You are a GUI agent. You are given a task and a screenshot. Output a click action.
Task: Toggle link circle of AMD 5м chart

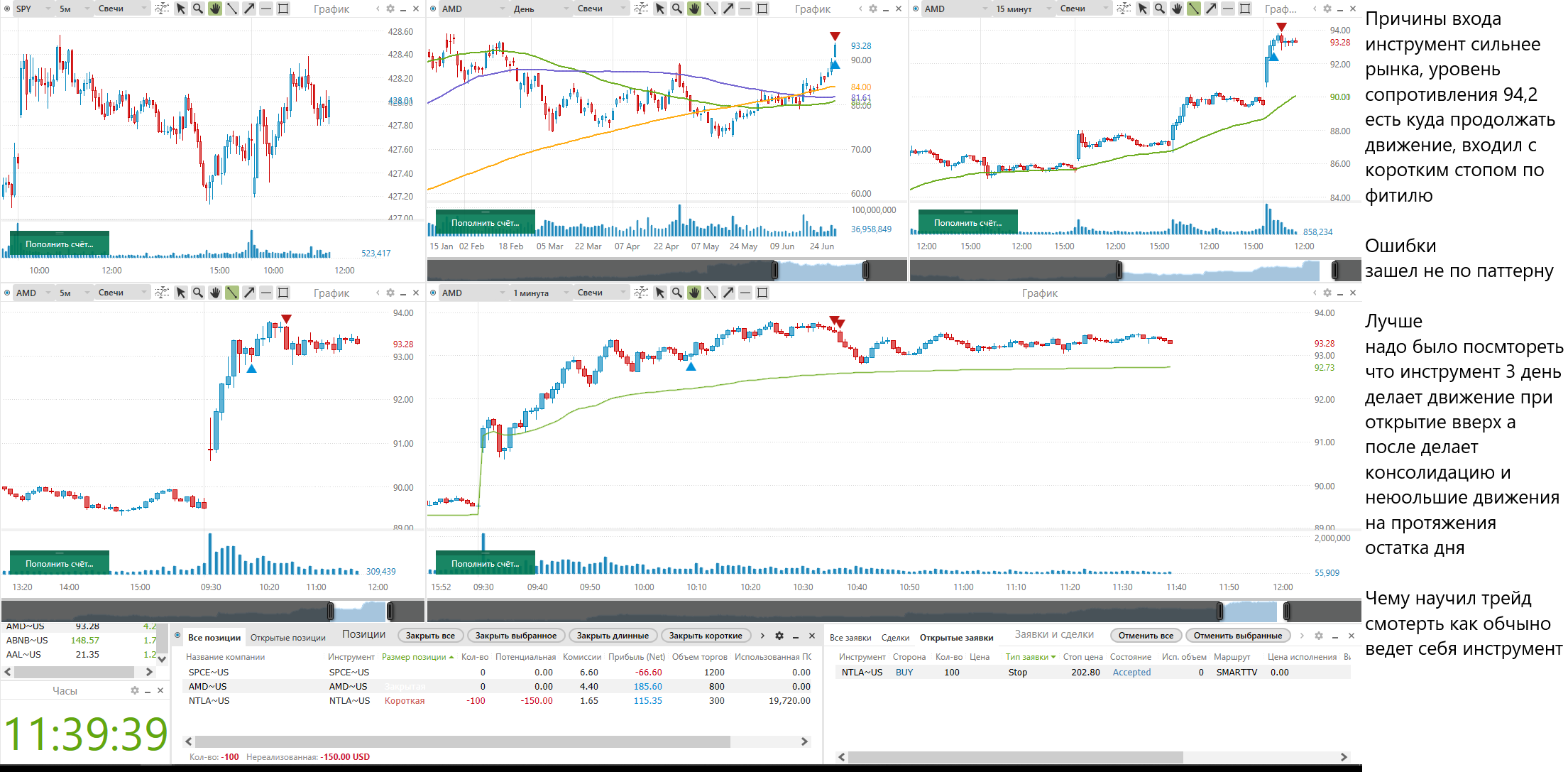click(x=7, y=293)
